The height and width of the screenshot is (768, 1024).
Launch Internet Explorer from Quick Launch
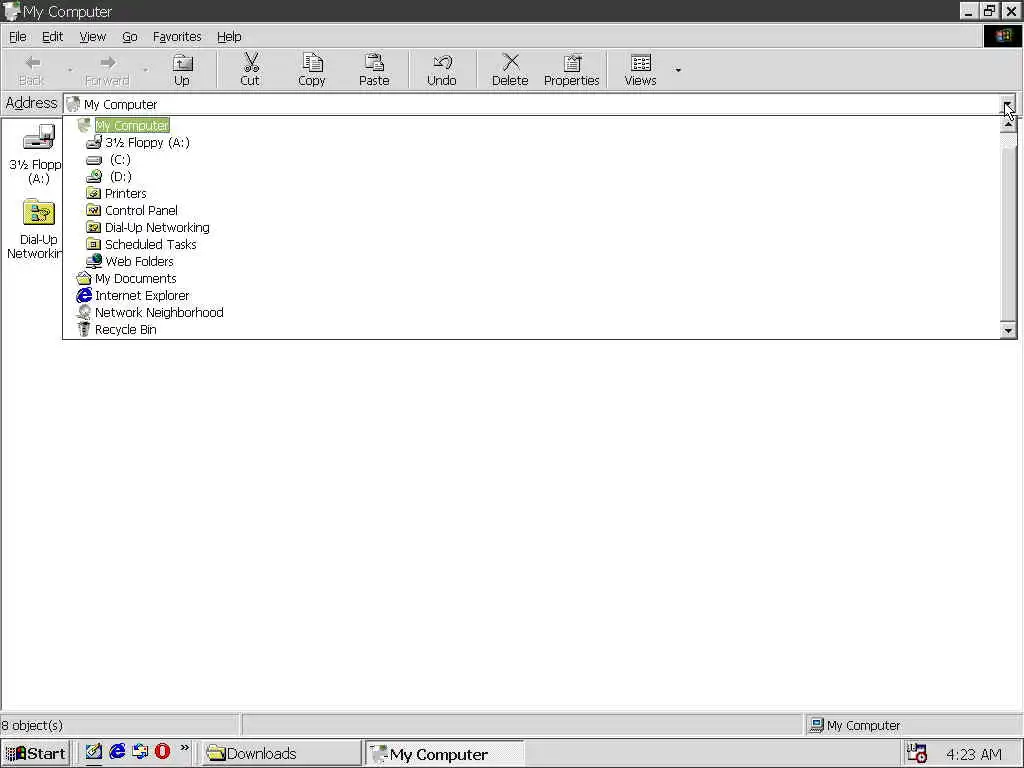pyautogui.click(x=117, y=752)
